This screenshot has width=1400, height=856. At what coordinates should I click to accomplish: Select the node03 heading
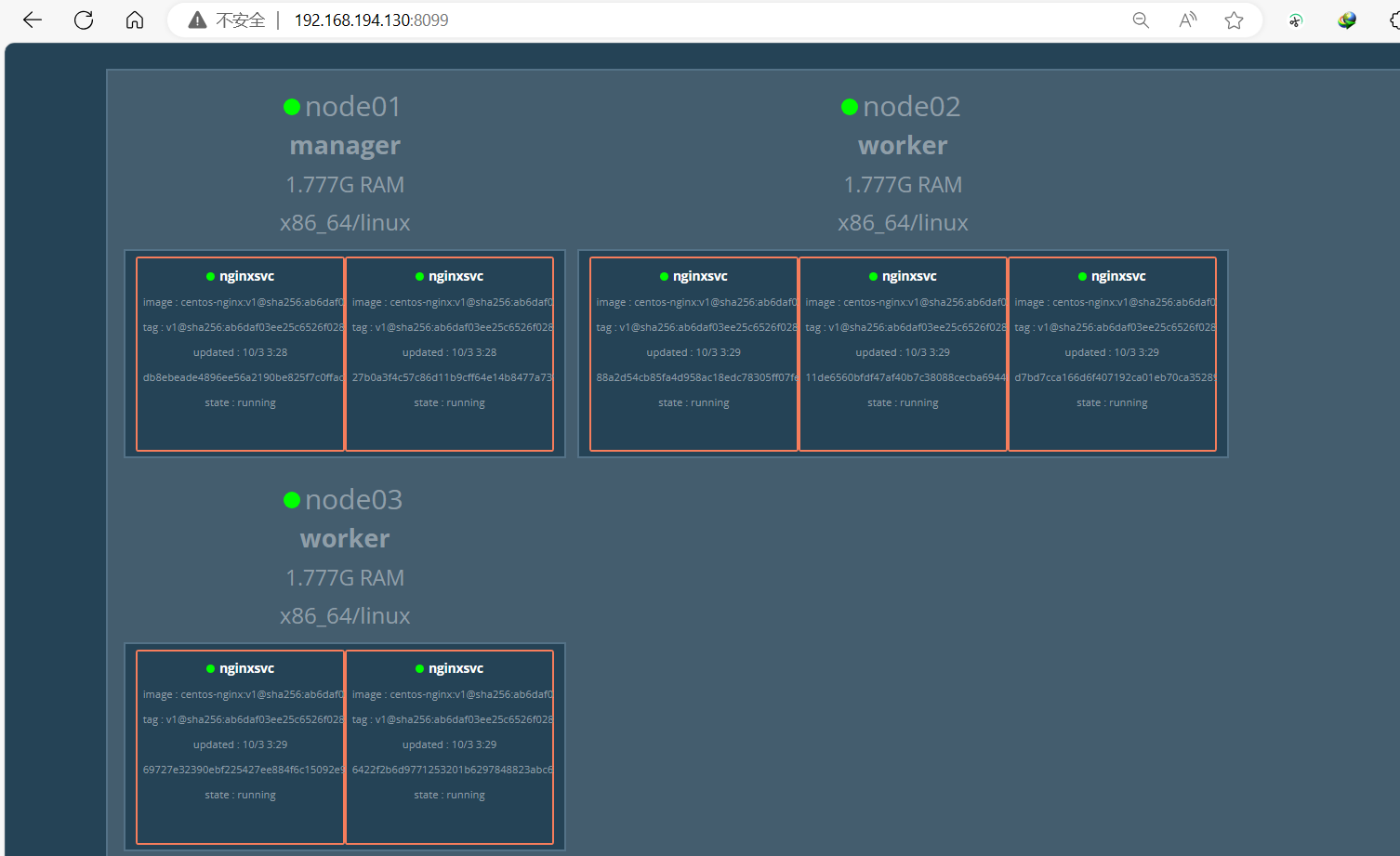(354, 500)
